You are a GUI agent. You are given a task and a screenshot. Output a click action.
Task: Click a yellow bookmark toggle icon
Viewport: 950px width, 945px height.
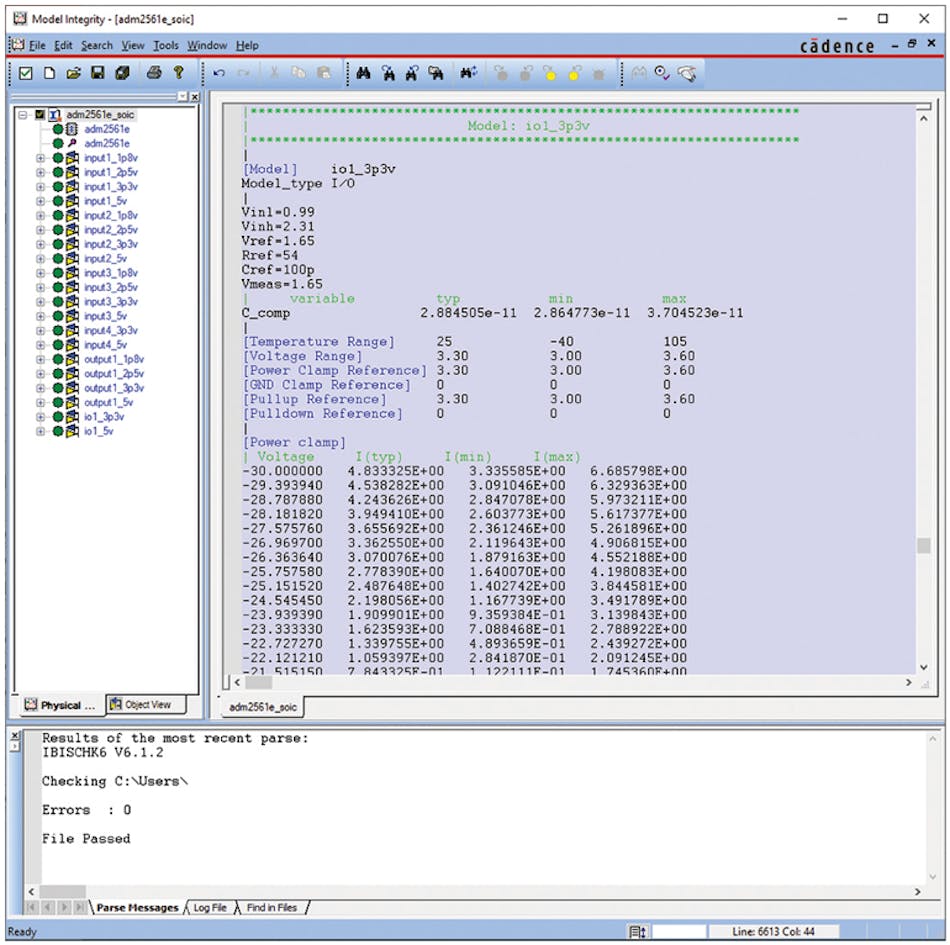pos(549,72)
